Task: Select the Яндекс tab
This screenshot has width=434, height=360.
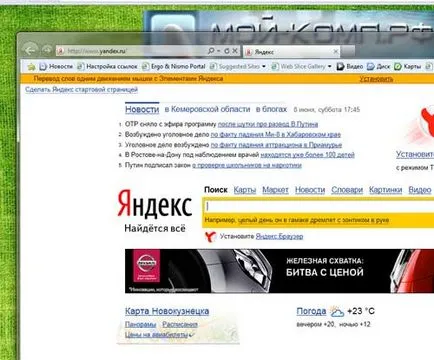Action: [292, 52]
